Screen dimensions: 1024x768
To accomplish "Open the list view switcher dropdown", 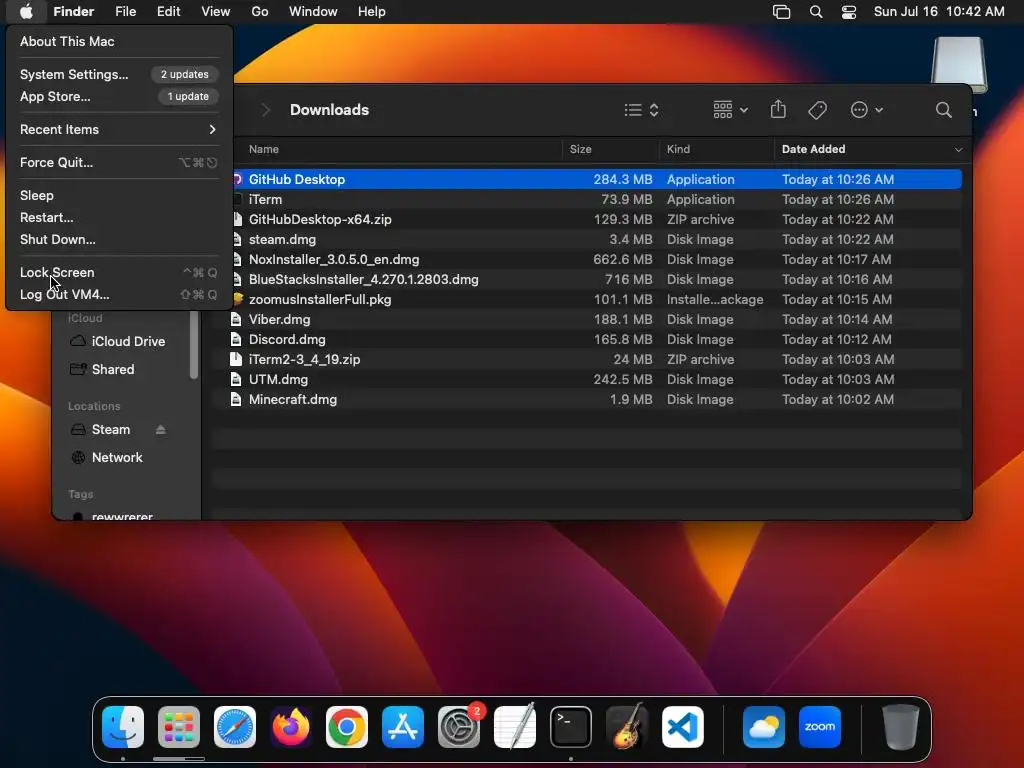I will coord(641,110).
